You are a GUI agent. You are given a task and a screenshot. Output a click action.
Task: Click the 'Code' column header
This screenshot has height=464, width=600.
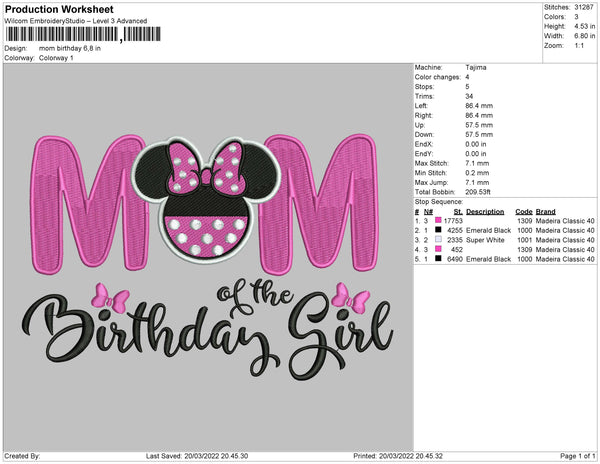tap(523, 212)
